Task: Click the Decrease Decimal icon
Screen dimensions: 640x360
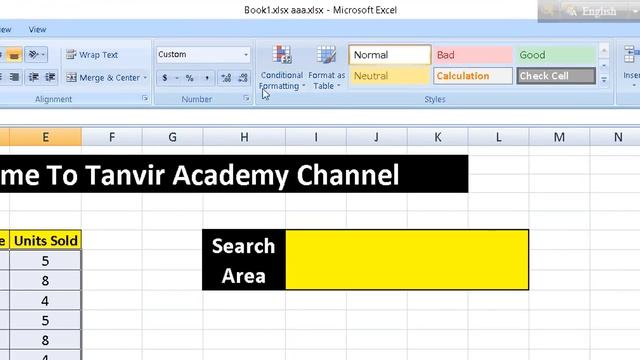Action: point(243,78)
